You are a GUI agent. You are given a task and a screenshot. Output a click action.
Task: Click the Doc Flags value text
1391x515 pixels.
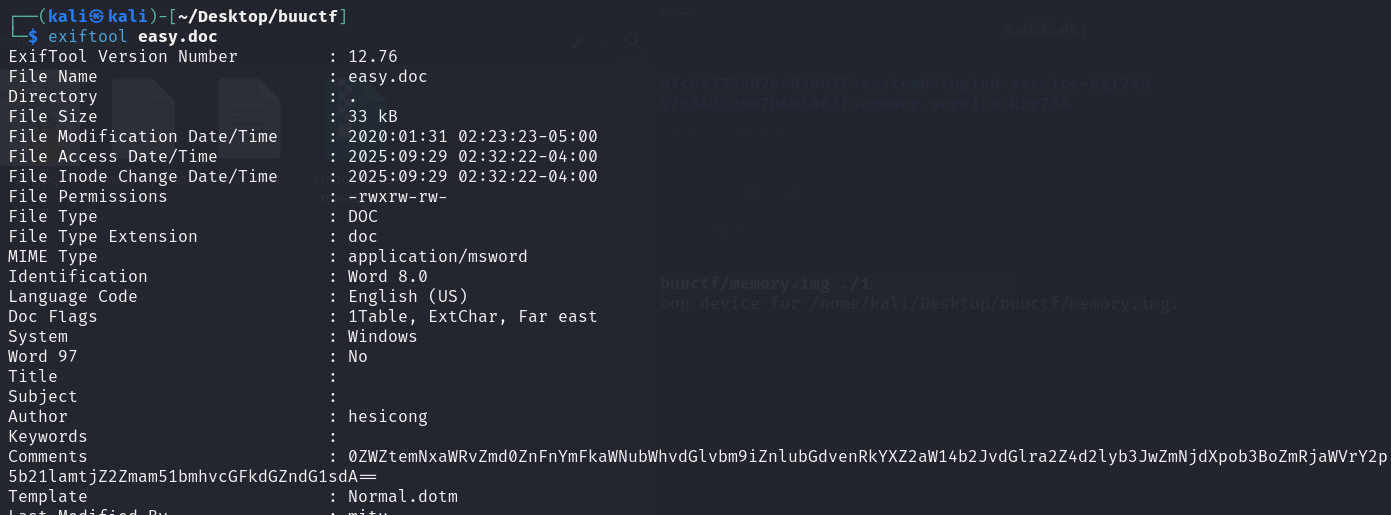coord(472,317)
